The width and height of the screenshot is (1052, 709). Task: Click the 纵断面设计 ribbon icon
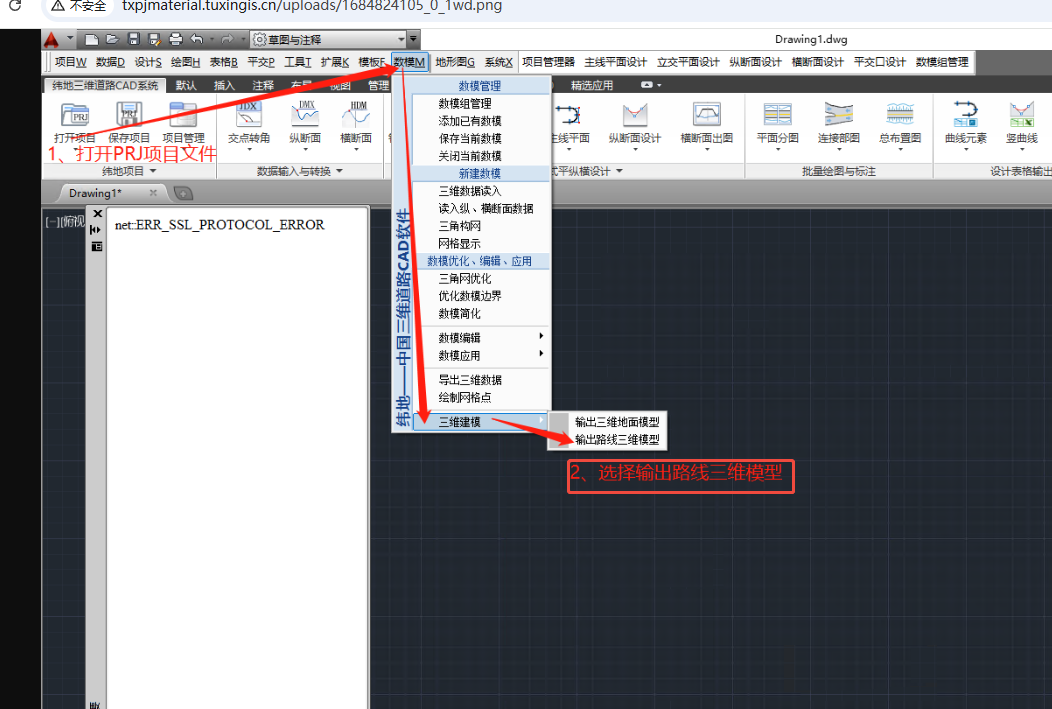tap(635, 116)
